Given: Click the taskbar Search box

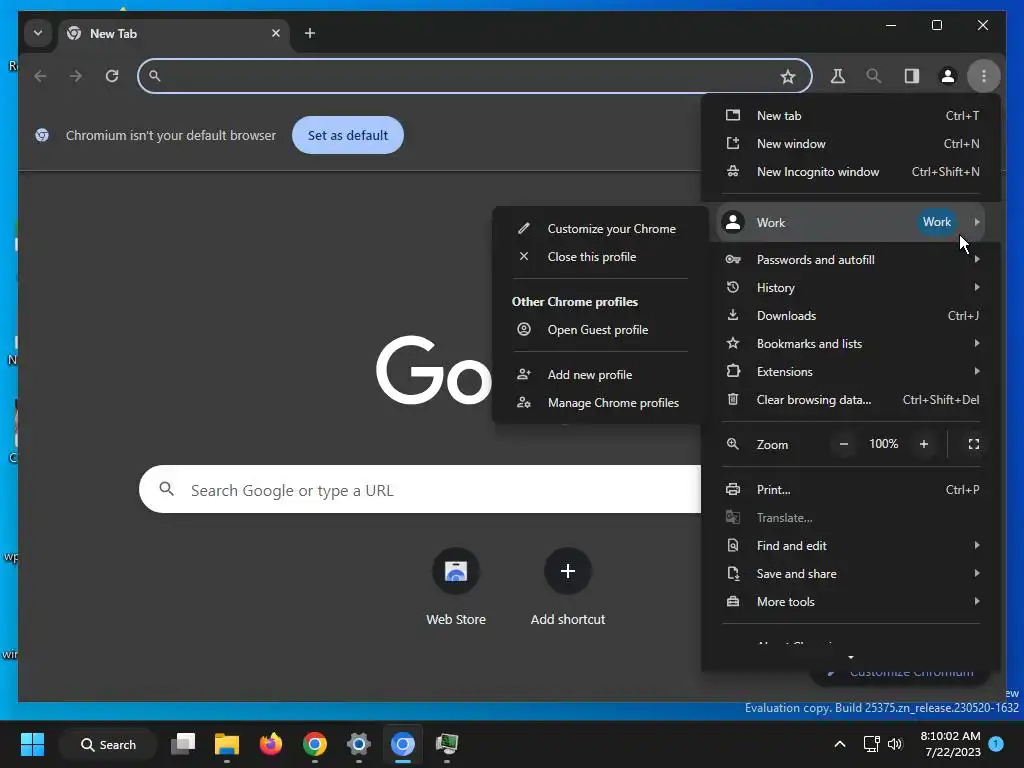Looking at the screenshot, I should 108,744.
